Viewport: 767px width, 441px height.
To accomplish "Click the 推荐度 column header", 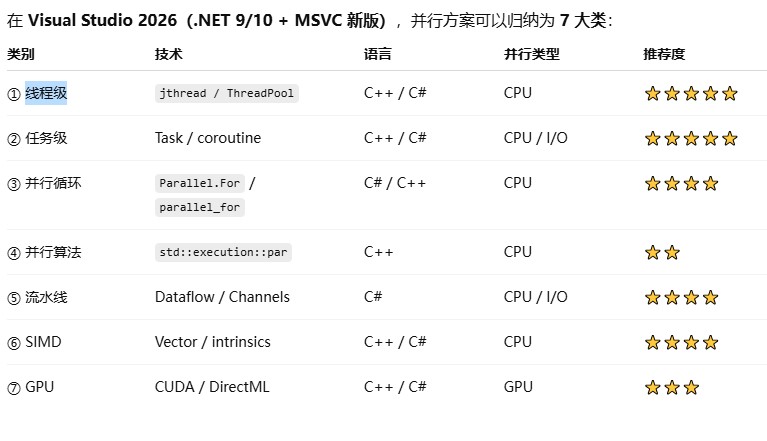I will coord(664,54).
